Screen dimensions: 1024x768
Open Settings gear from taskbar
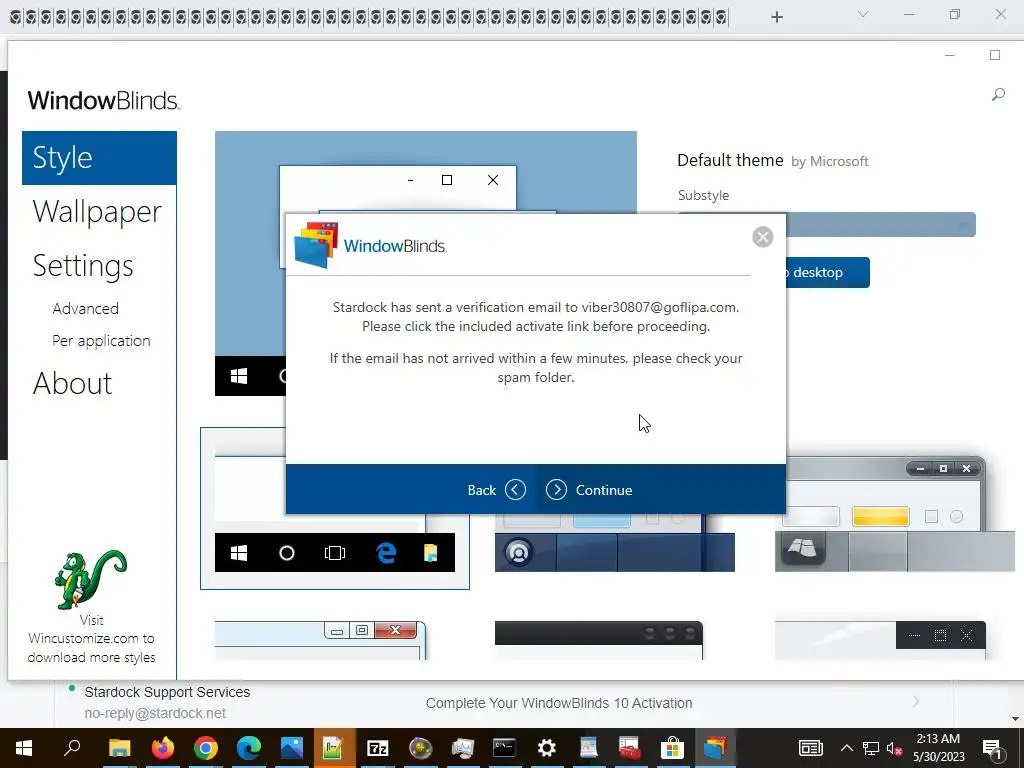tap(547, 748)
